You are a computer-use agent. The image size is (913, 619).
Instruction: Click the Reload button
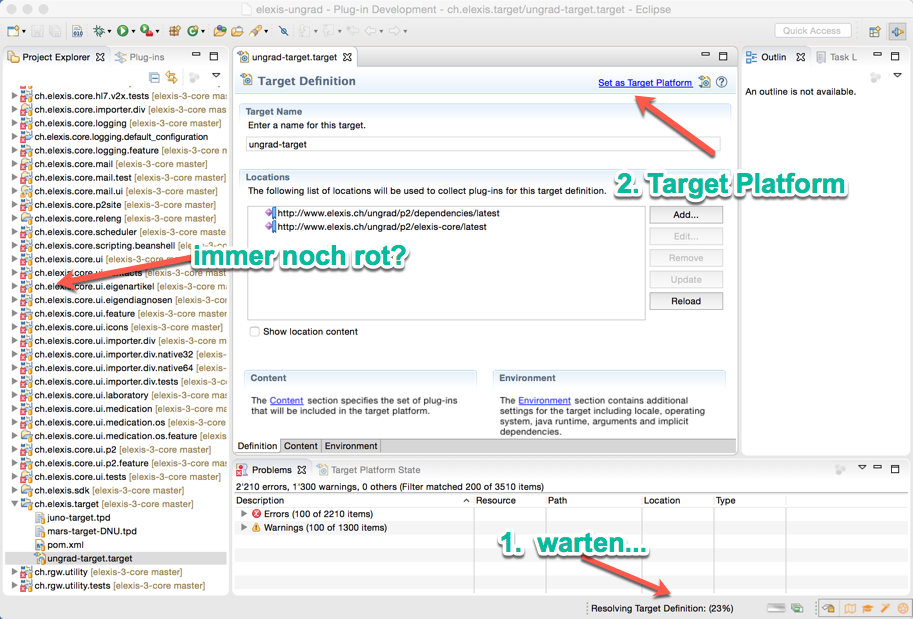coord(686,301)
